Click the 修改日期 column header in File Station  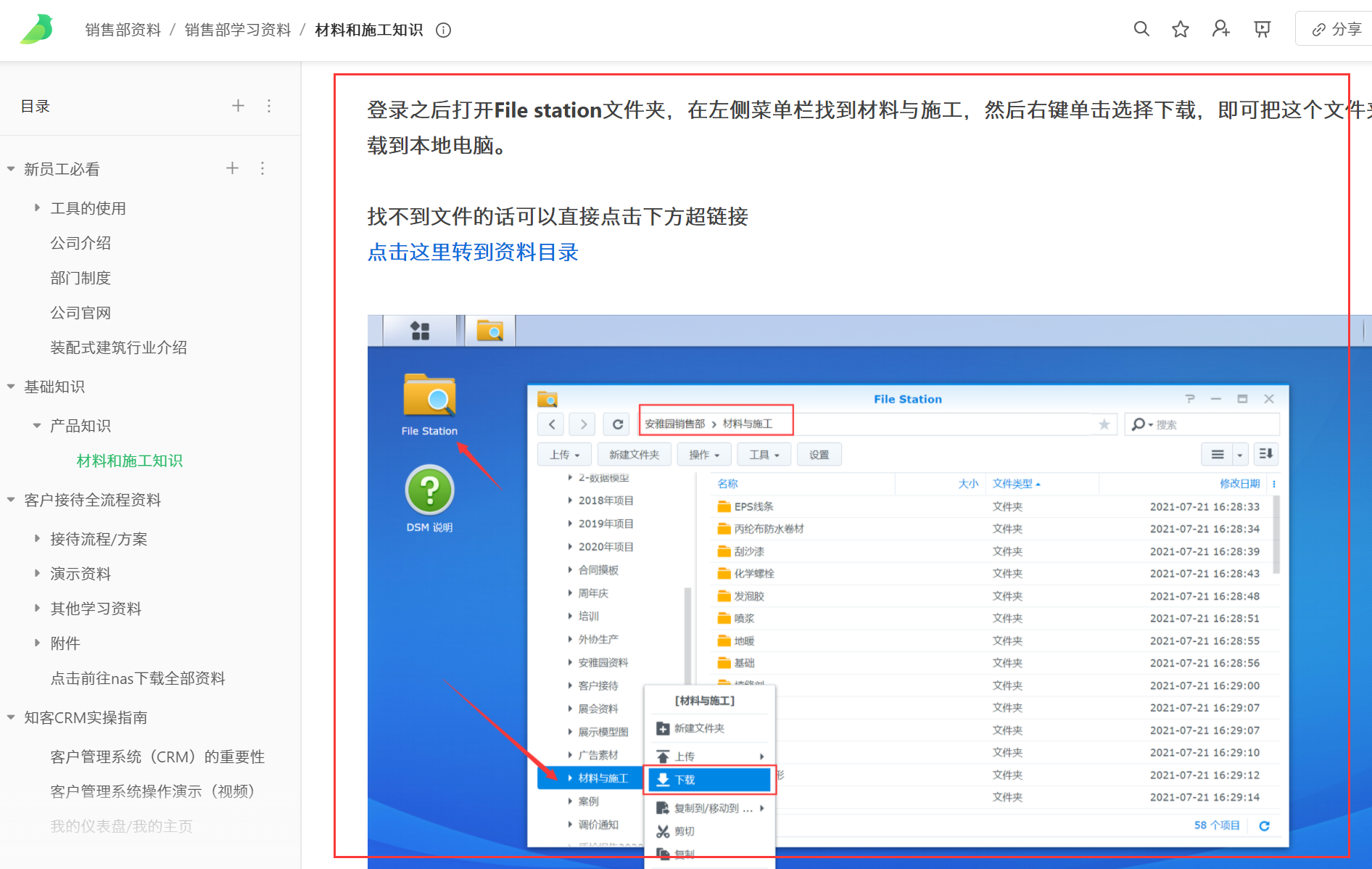point(1239,484)
